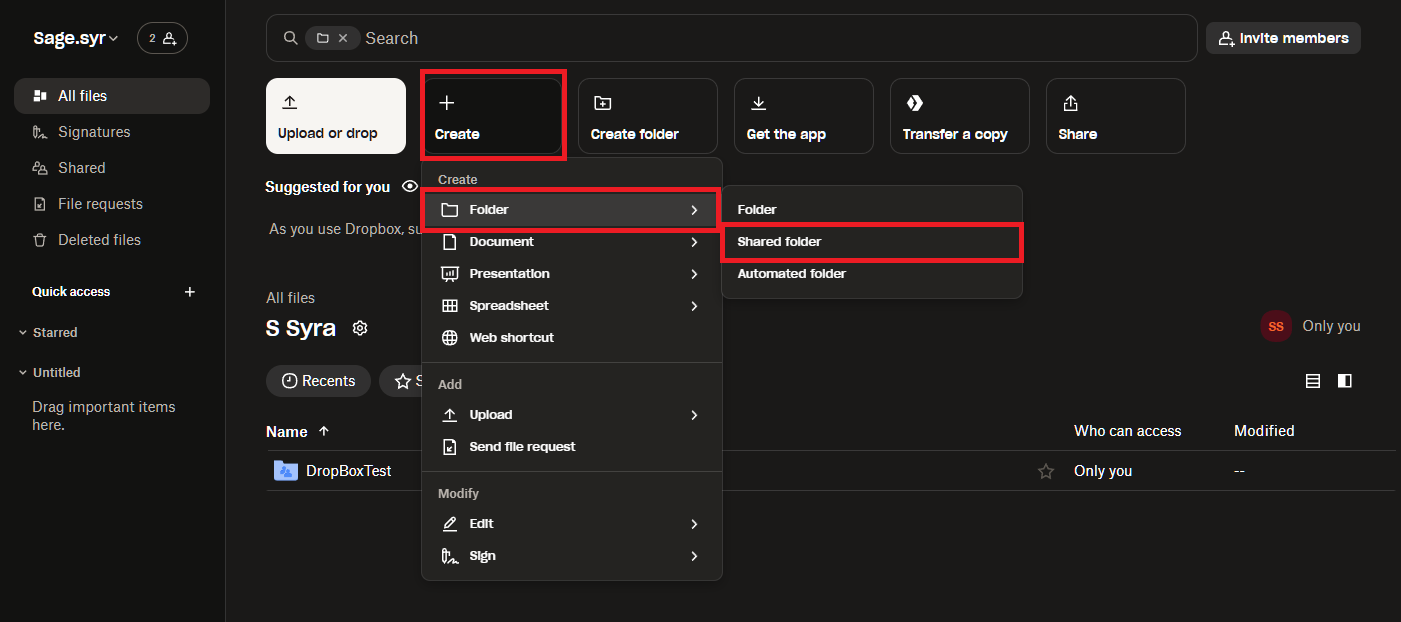Choose Shared folder in the submenu

click(872, 242)
